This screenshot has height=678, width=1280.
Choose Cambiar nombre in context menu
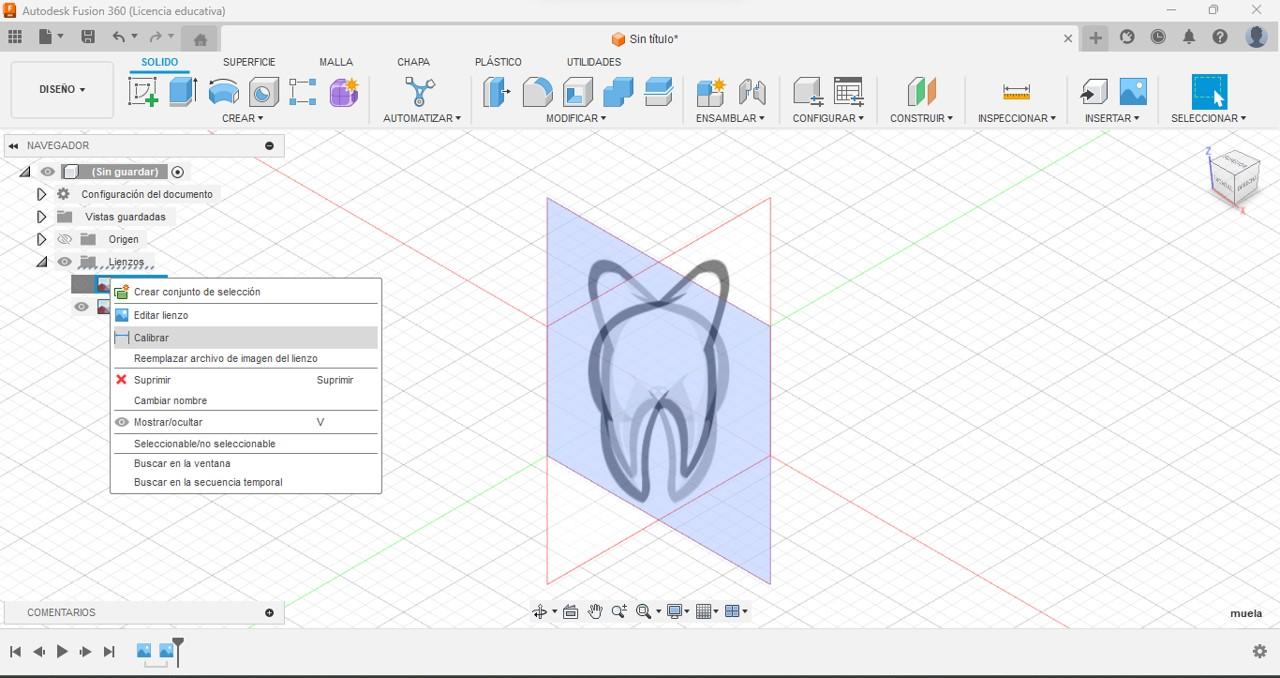coord(246,400)
